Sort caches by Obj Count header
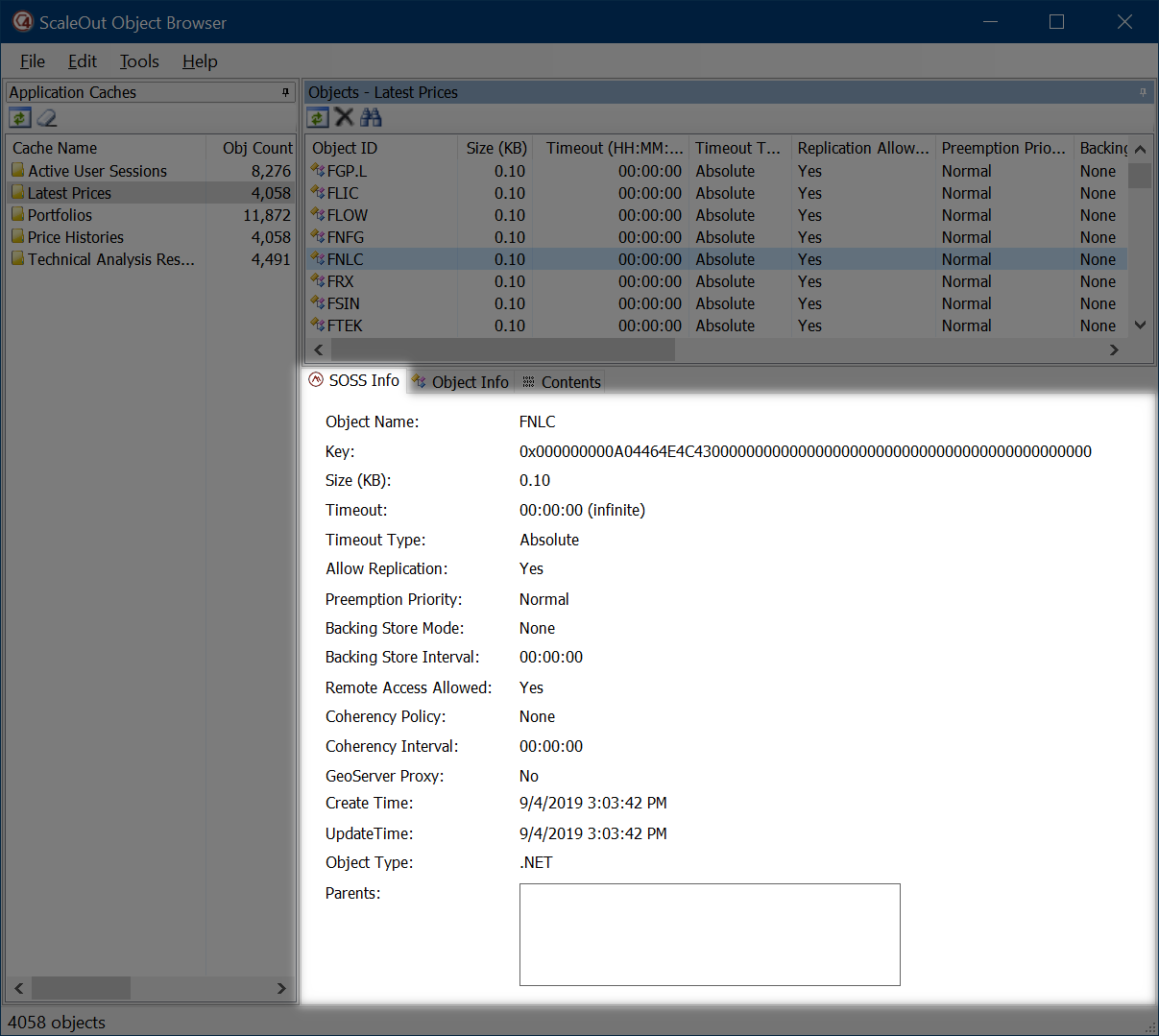1159x1036 pixels. 256,148
